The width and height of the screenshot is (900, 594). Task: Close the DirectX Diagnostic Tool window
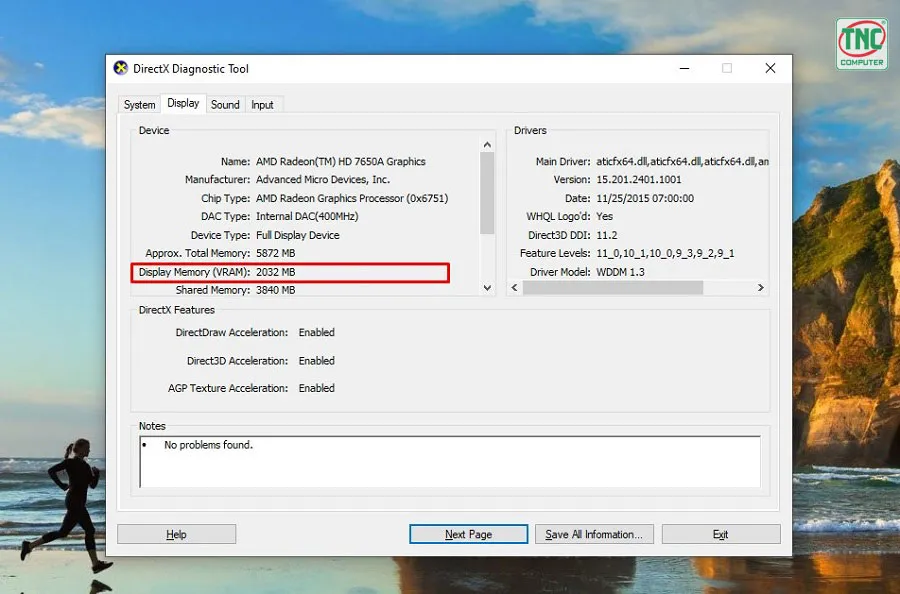(x=770, y=68)
